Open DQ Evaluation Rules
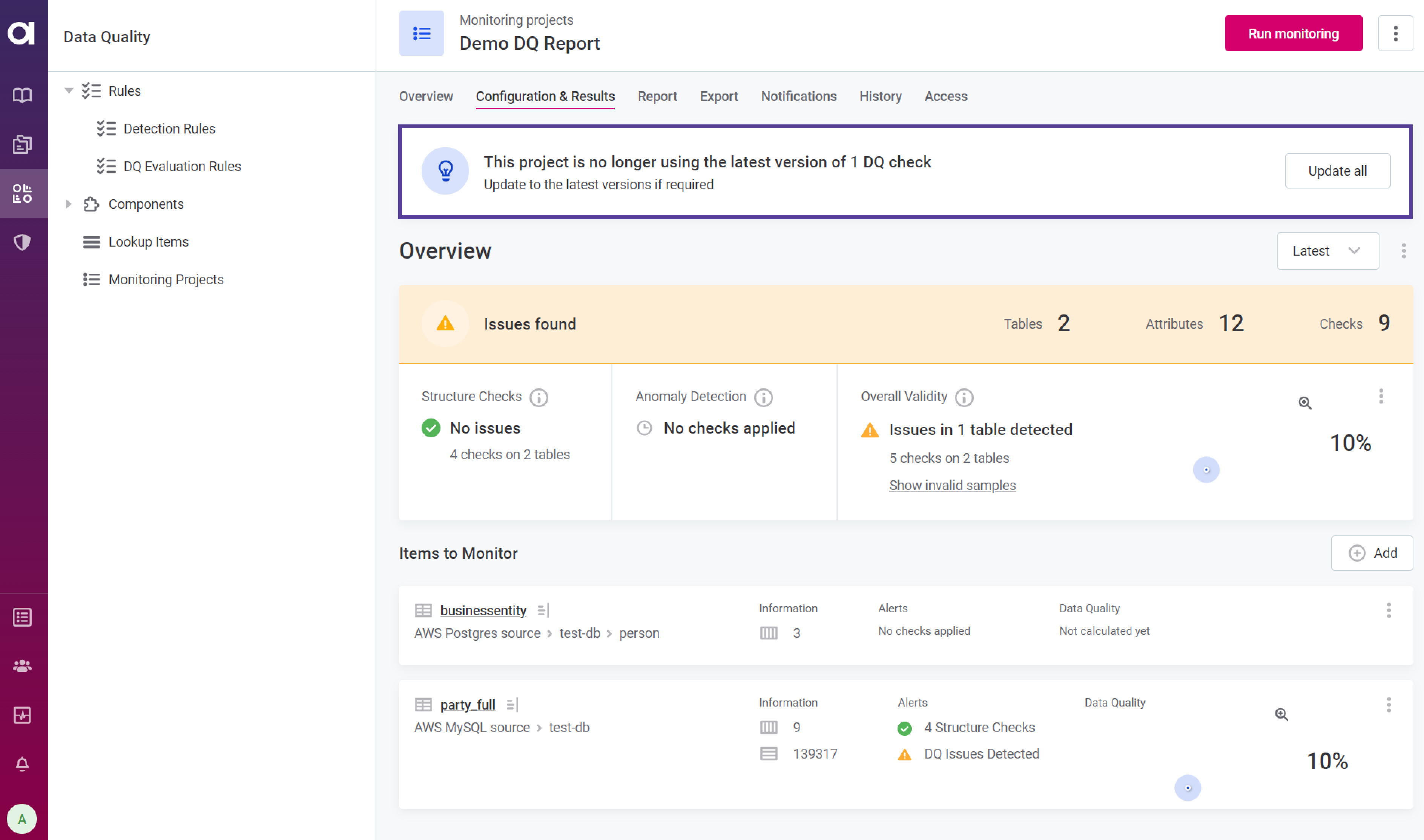The image size is (1424, 840). pos(182,166)
